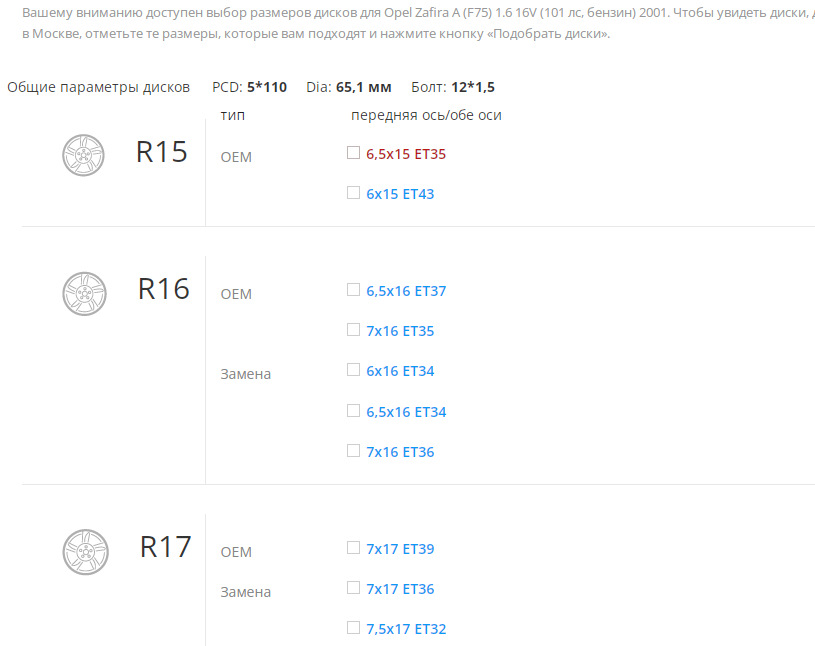Open the 7x16 ET36 size link
Image resolution: width=815 pixels, height=646 pixels.
(x=400, y=452)
